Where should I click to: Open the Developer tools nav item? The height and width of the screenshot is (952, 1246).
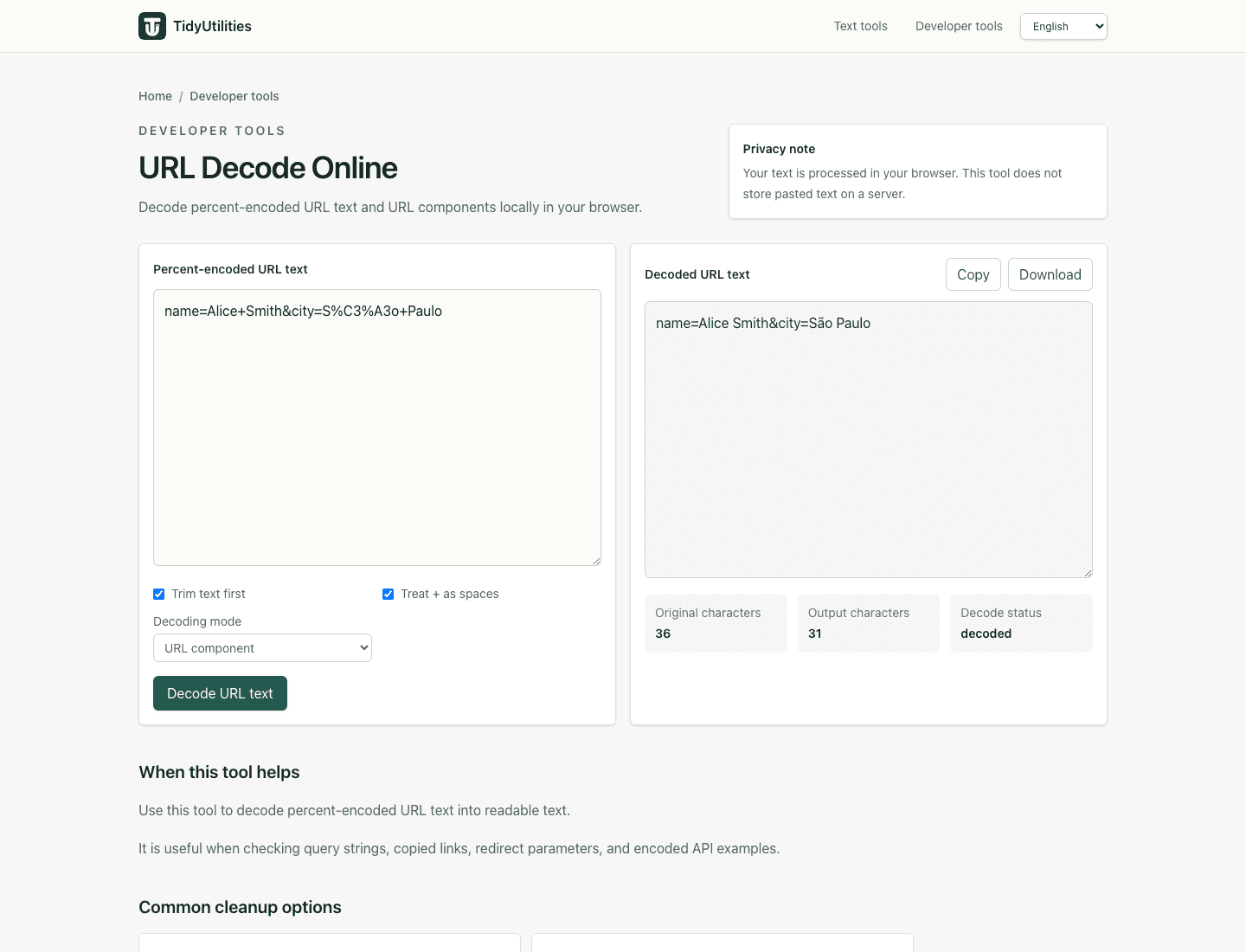click(x=959, y=26)
